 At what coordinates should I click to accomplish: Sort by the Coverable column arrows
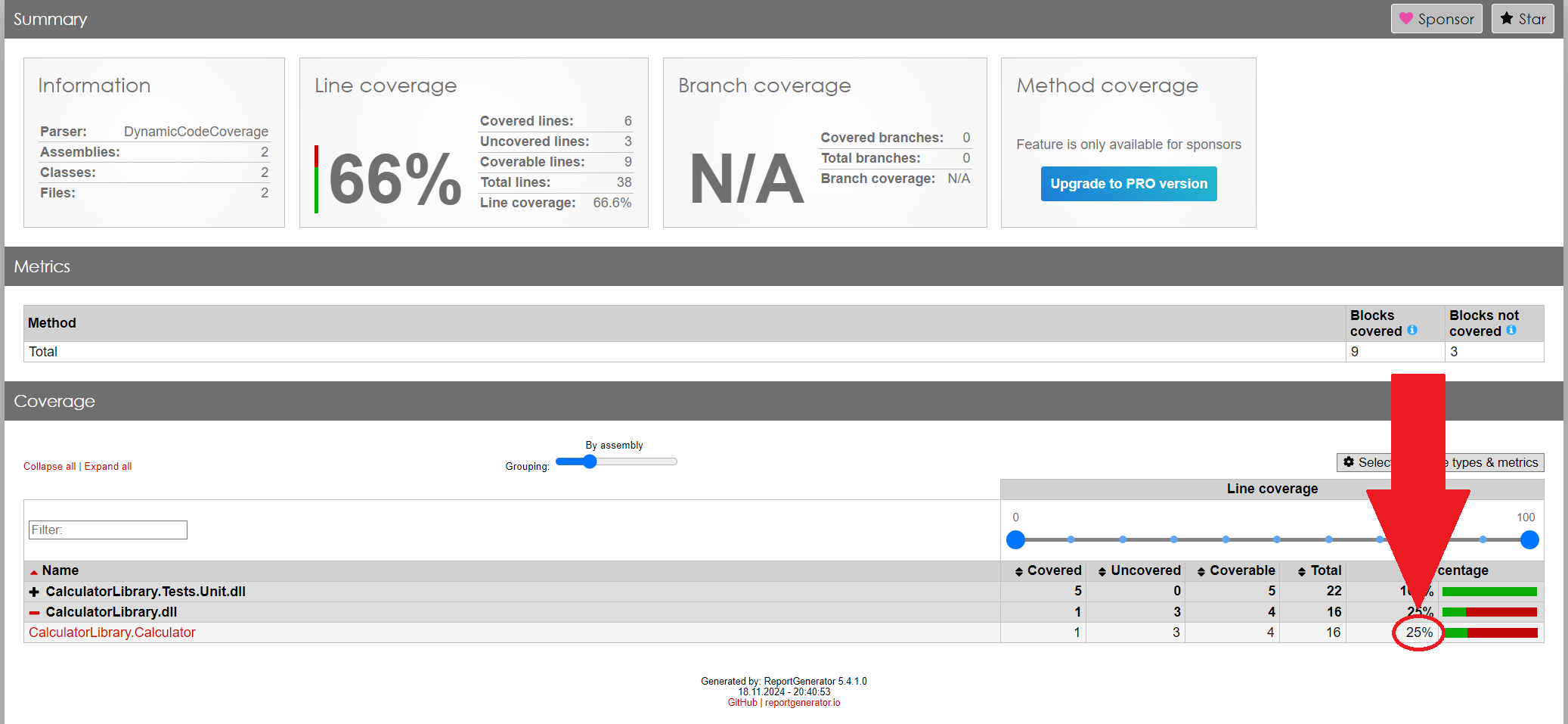tap(1201, 571)
